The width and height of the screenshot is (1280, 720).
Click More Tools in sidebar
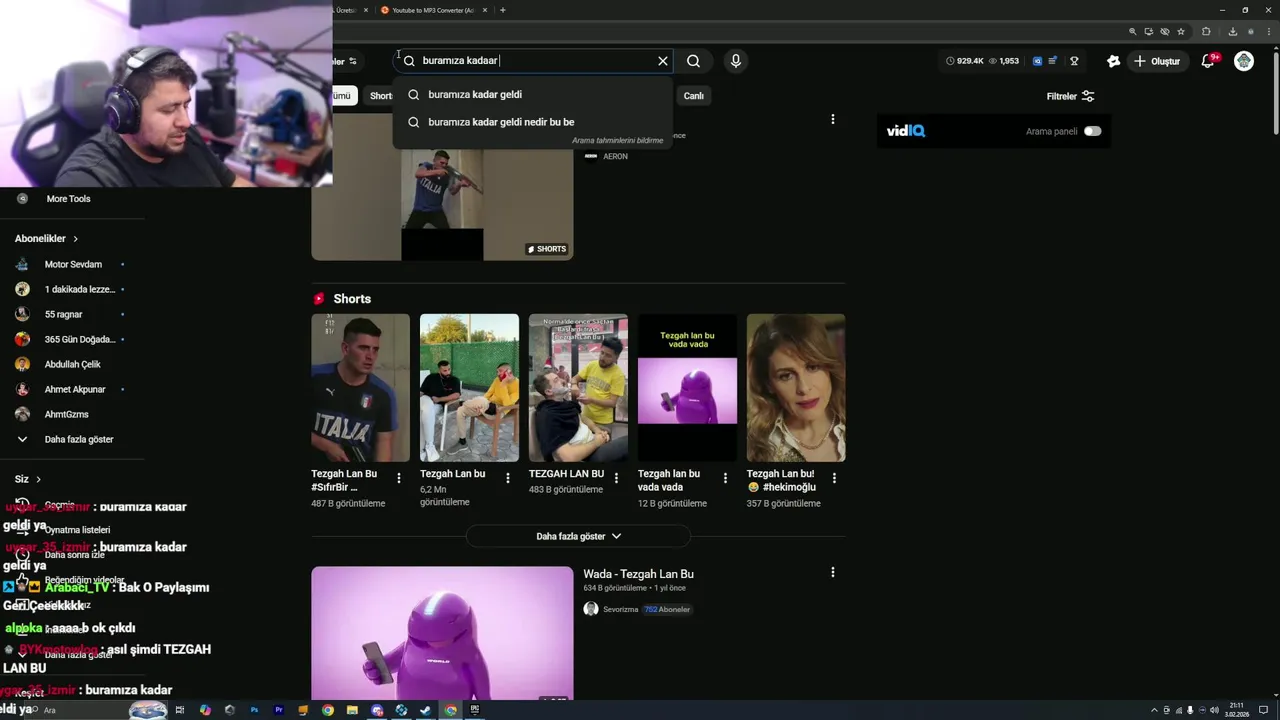tap(68, 199)
